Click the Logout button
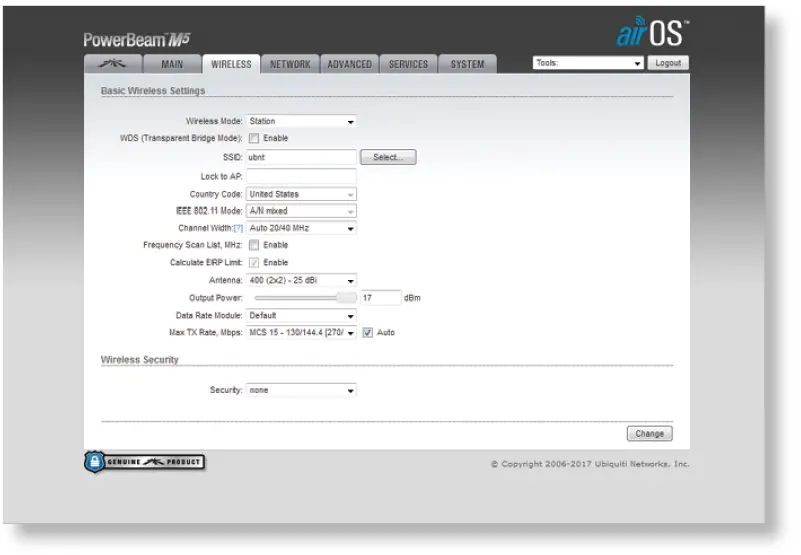The image size is (801, 555). coord(668,63)
